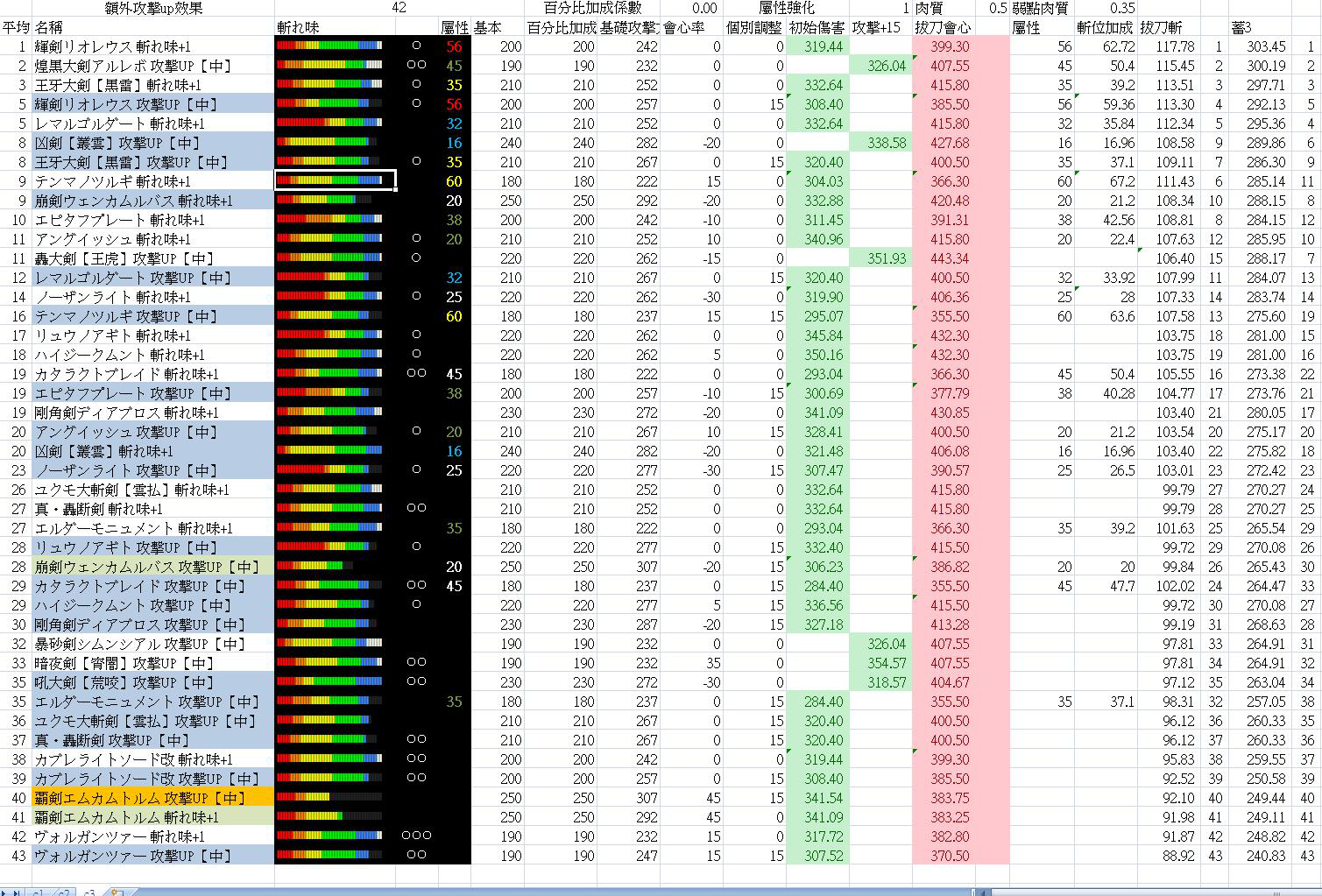
Task: Click sharpness bar of 霸剣エムカムトルム 攻撃UP【中】
Action: coord(334,798)
